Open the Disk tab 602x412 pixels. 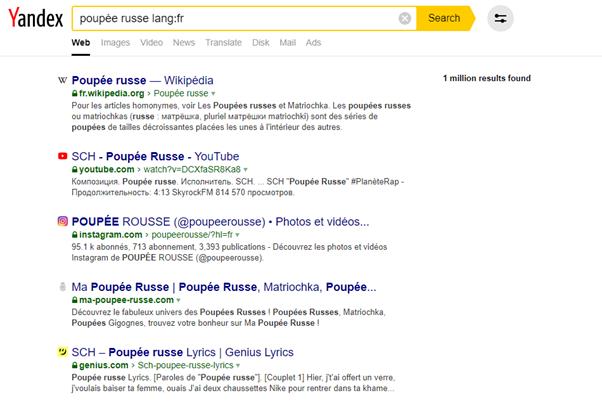pos(261,43)
